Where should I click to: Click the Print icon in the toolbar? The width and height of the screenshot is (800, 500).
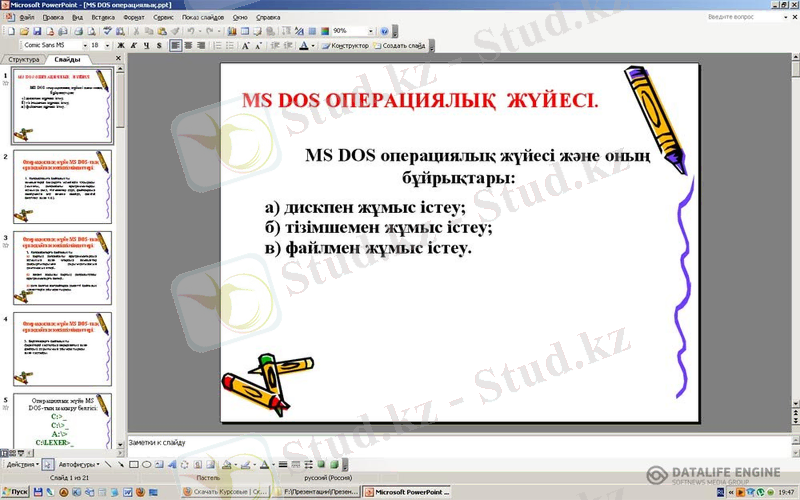coord(78,31)
